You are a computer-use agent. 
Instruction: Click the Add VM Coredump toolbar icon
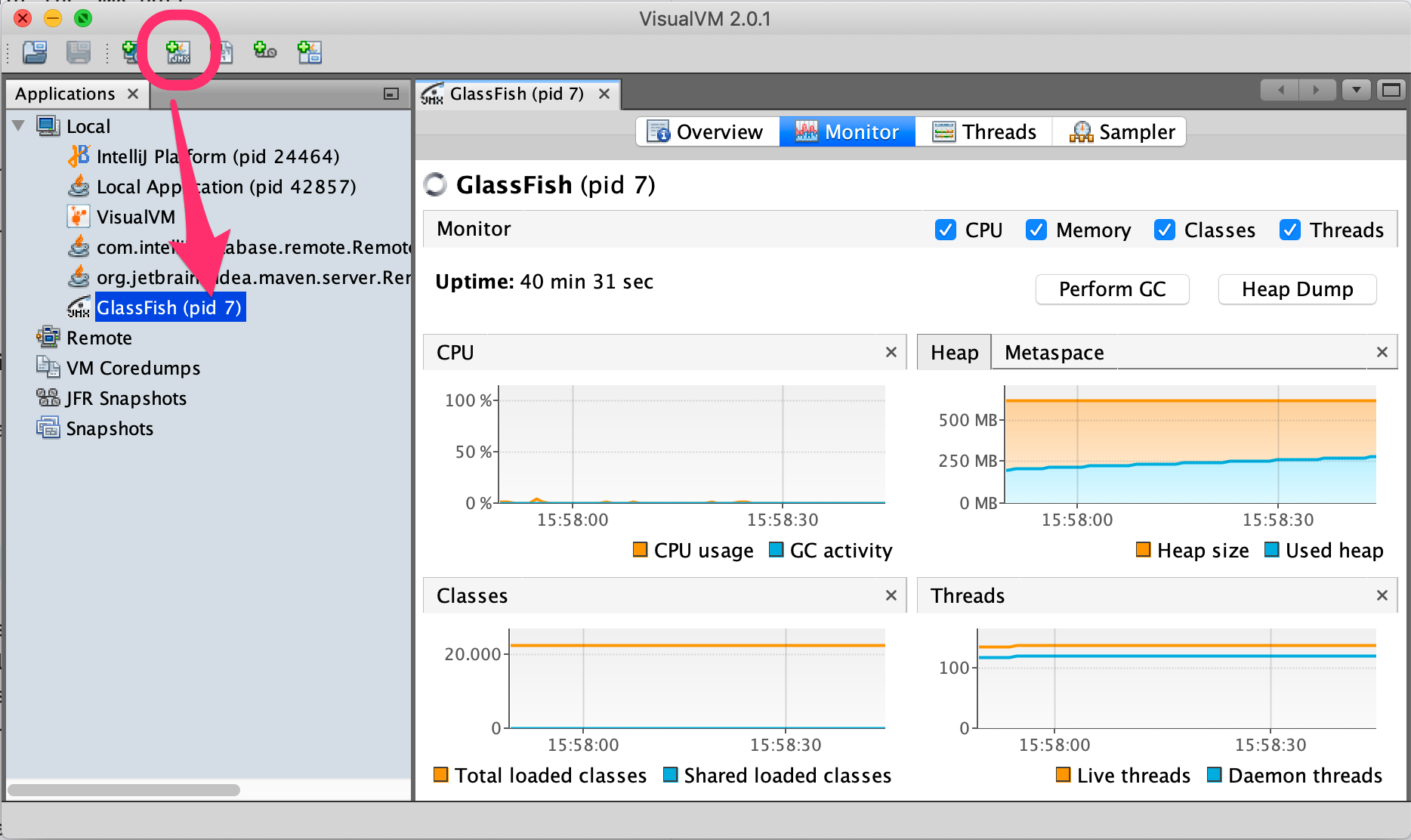pos(224,52)
